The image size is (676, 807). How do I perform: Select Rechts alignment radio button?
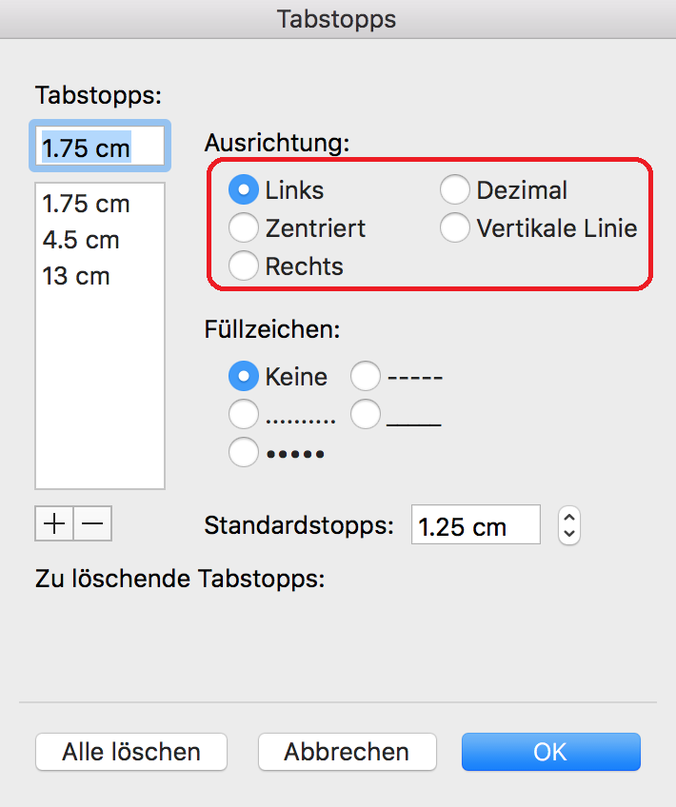coord(243,266)
